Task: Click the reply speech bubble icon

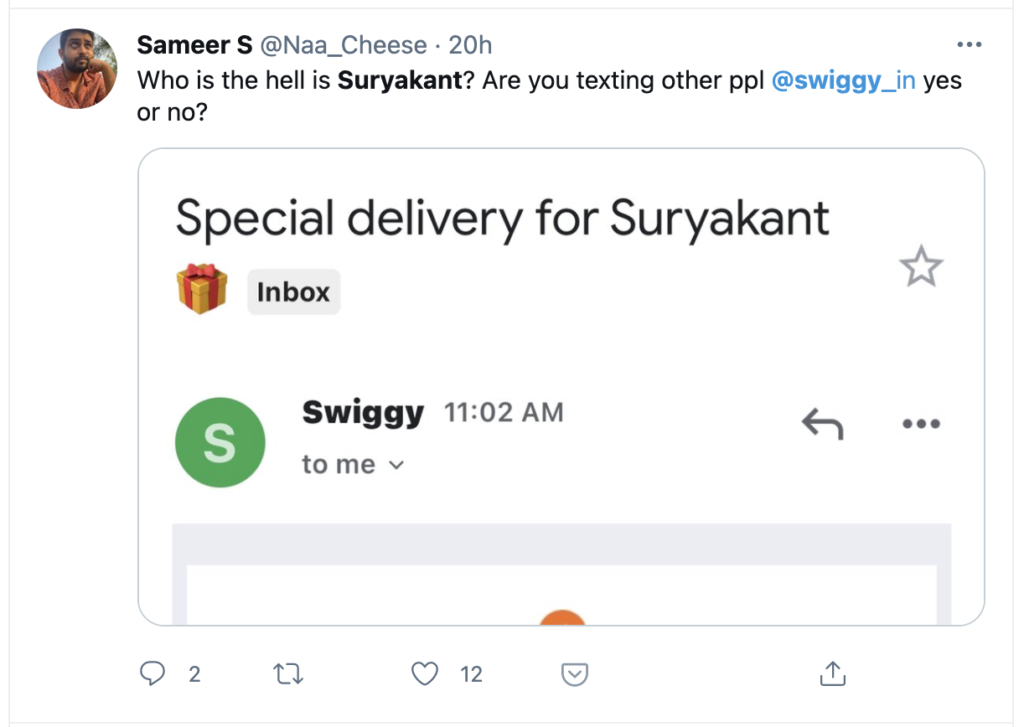Action: tap(152, 674)
